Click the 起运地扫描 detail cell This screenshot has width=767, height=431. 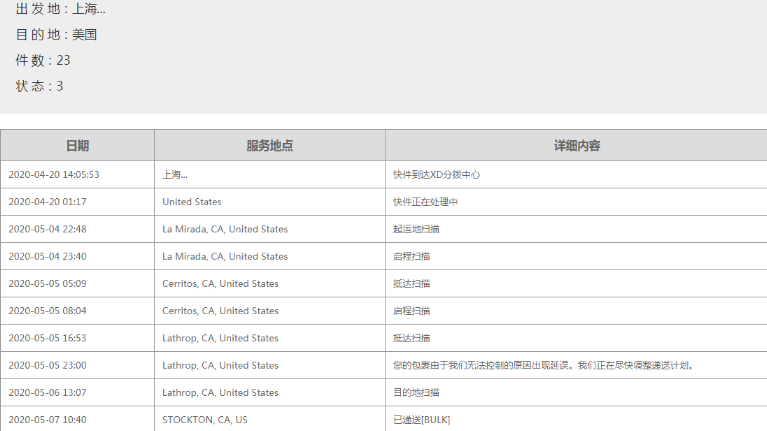(x=416, y=229)
